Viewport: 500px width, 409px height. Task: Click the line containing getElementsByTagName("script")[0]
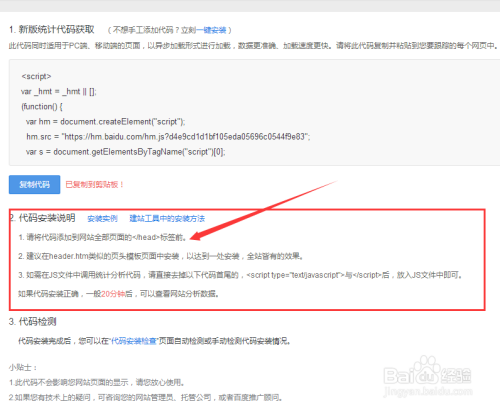coord(126,152)
